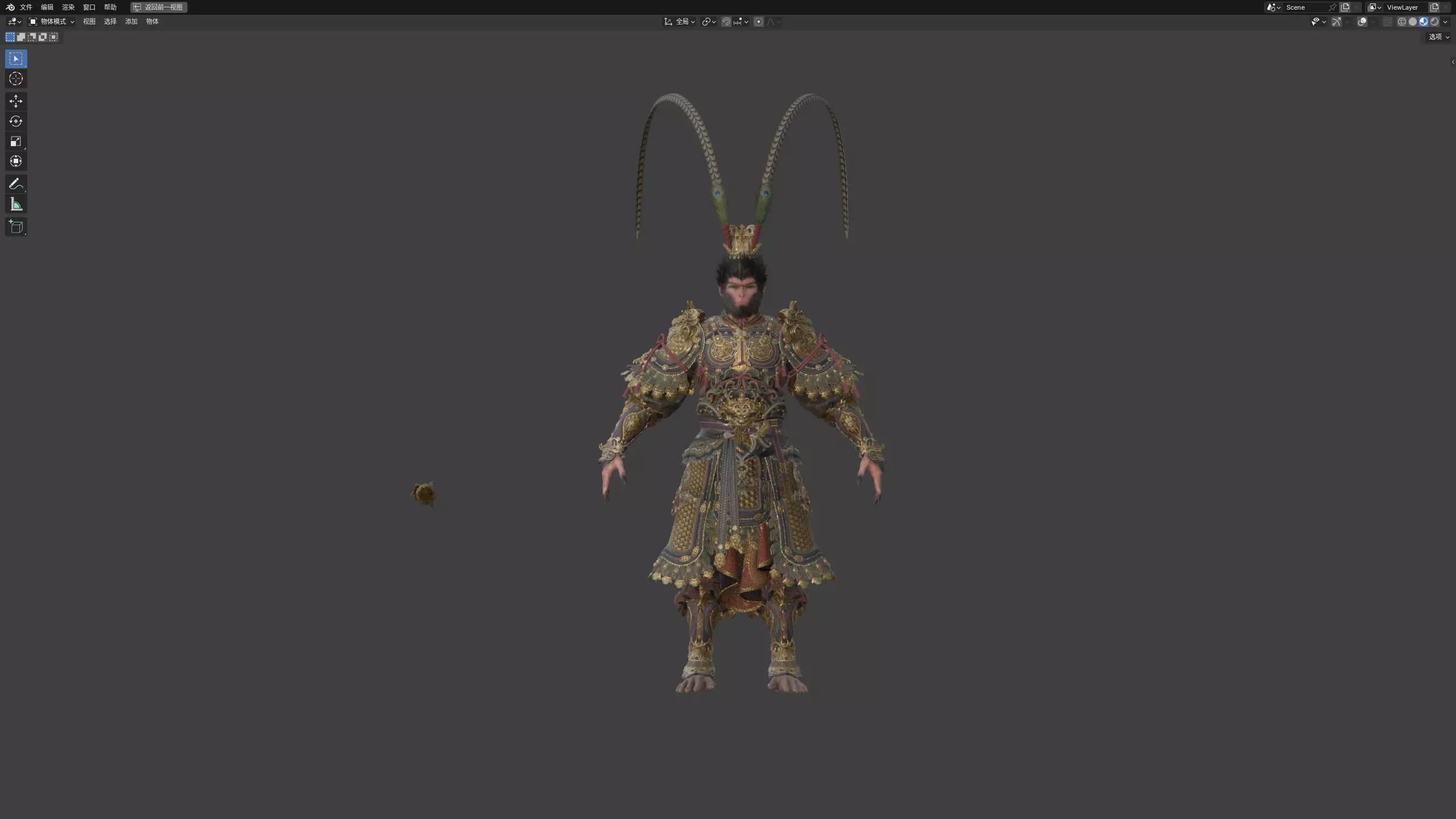Viewport: 1456px width, 819px height.
Task: Open the 物体模式 mode dropdown
Action: click(x=52, y=22)
